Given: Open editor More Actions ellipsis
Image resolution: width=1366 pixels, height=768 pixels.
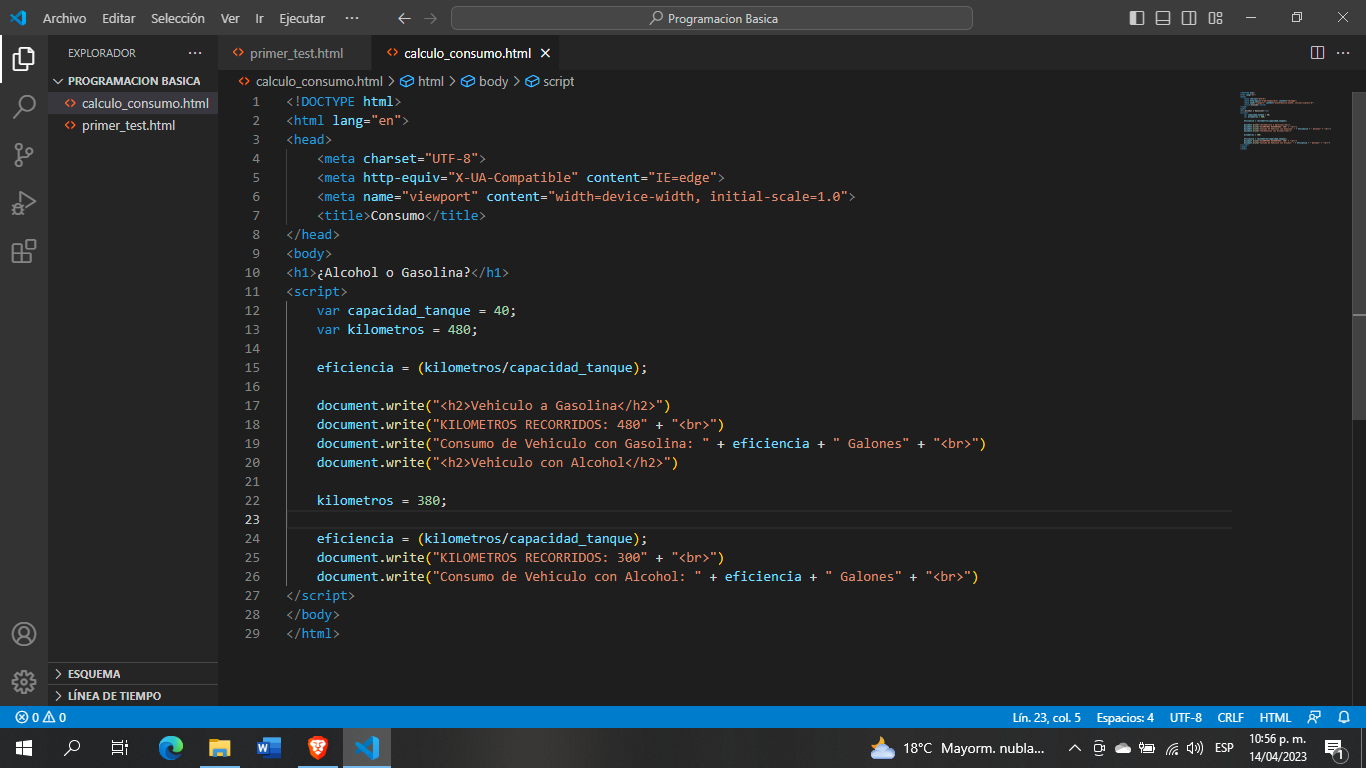Looking at the screenshot, I should [1344, 53].
